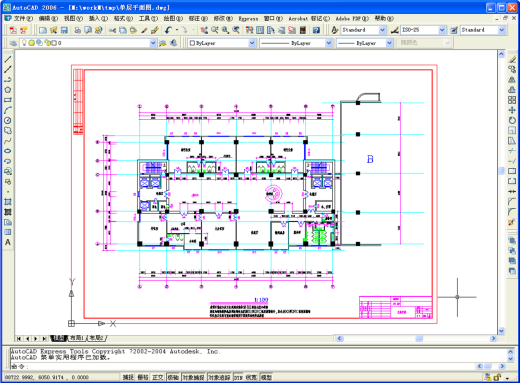Open the layer list dropdown showing layer 0
The image size is (520, 383).
point(88,43)
